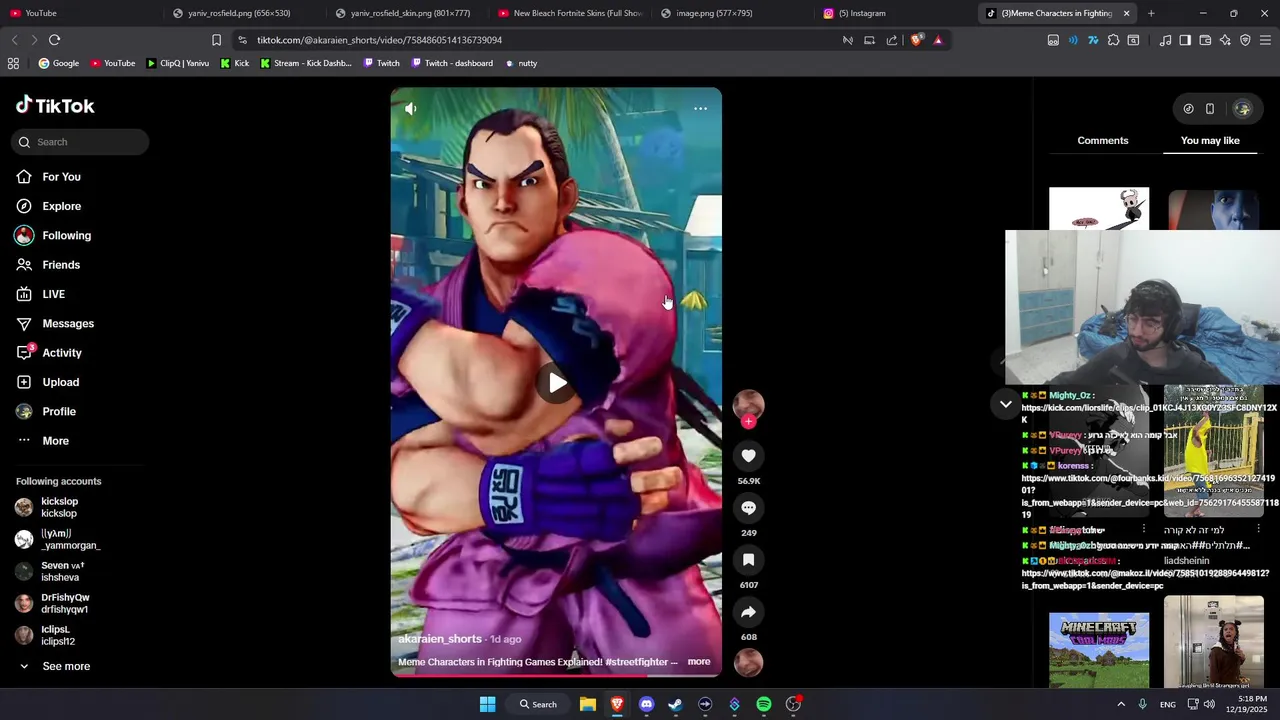Open Brave Shields lion icon
The width and height of the screenshot is (1280, 720).
point(916,40)
